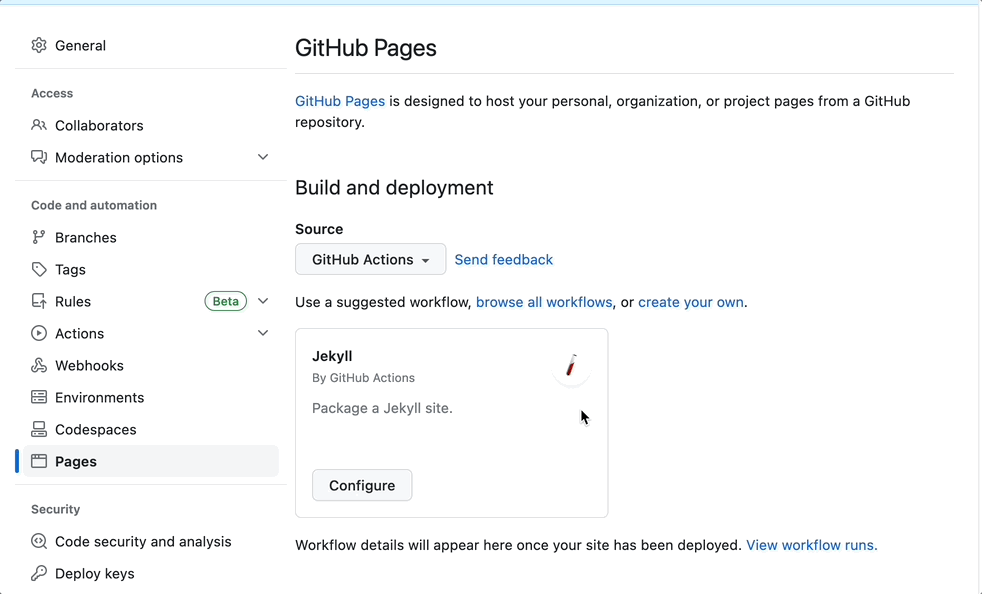Click the Configure button for Jekyll
The height and width of the screenshot is (594, 982).
(x=362, y=485)
